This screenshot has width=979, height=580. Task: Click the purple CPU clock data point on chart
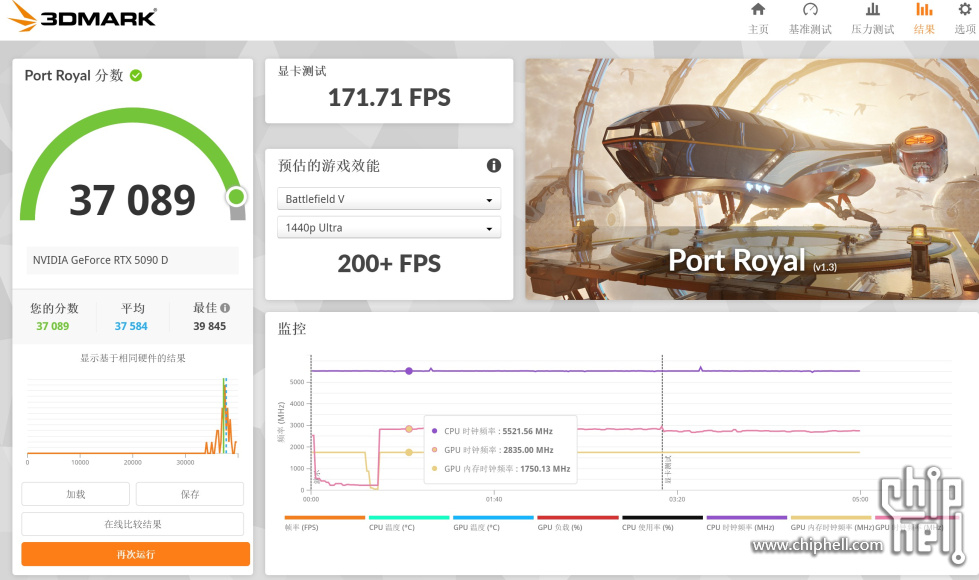pyautogui.click(x=409, y=371)
